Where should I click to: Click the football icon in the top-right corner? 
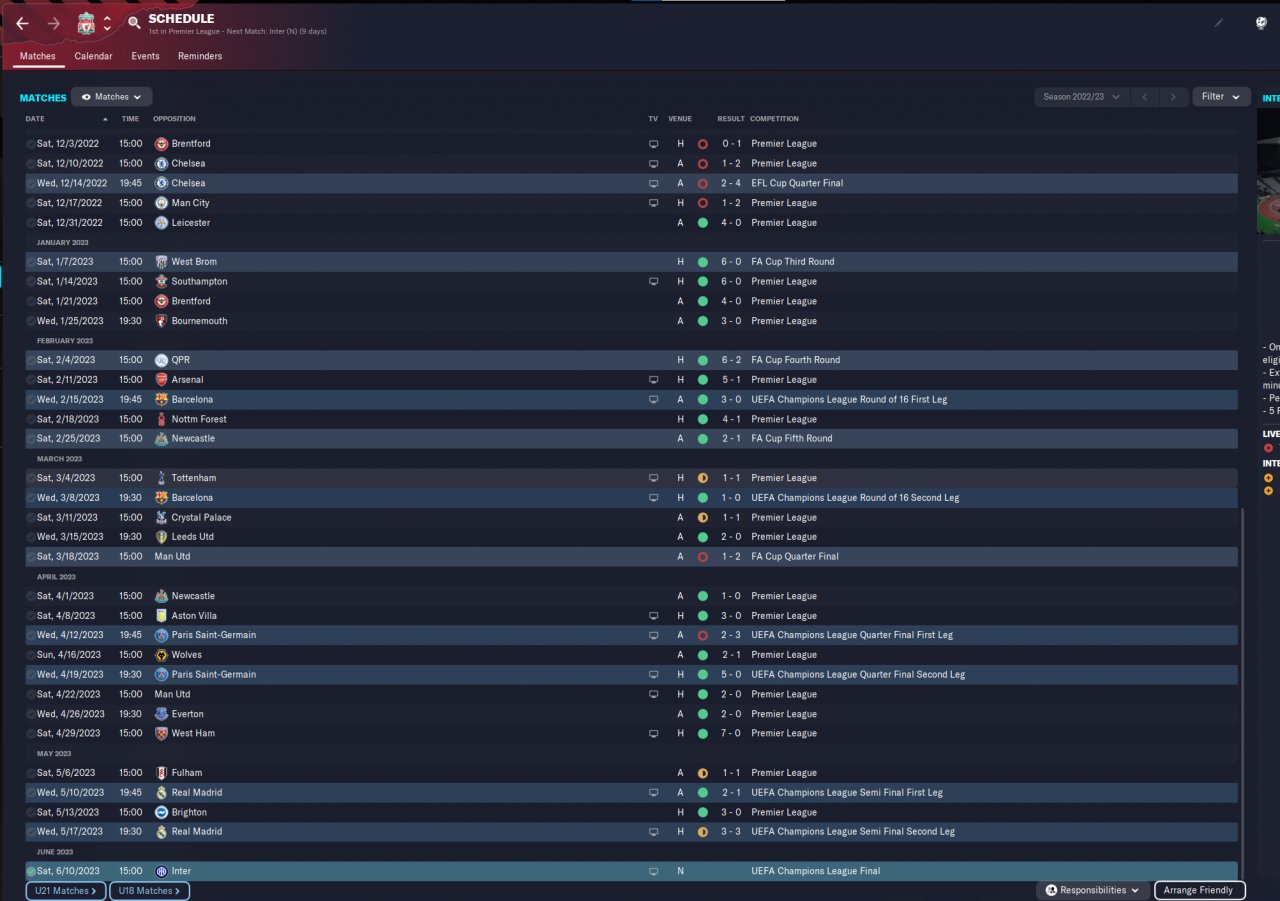pyautogui.click(x=1261, y=23)
